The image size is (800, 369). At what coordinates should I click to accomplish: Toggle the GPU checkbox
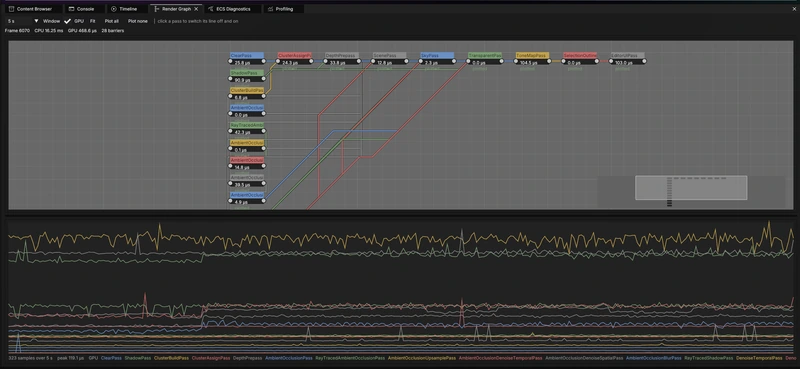tap(67, 21)
